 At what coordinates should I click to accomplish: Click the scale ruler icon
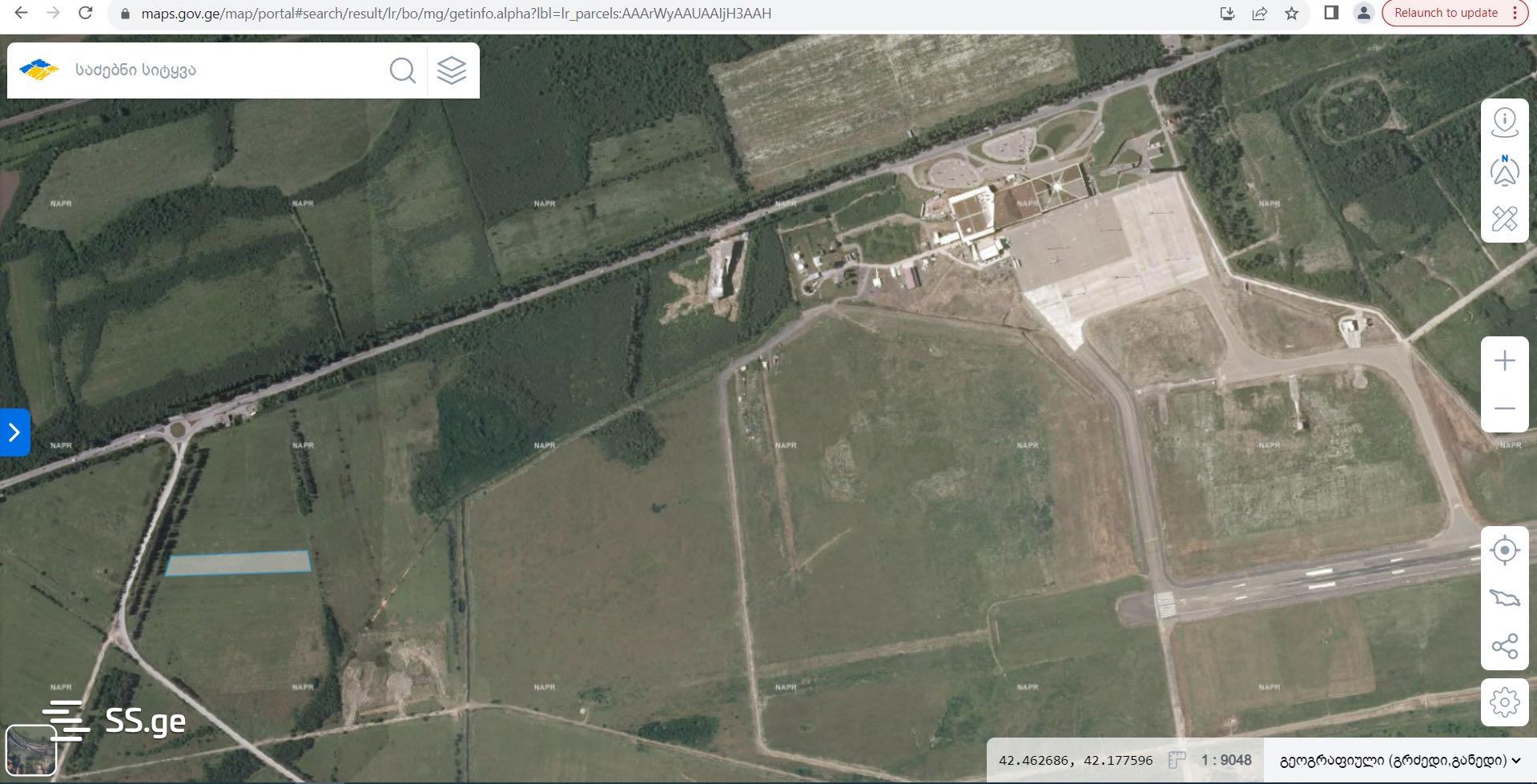point(1177,760)
